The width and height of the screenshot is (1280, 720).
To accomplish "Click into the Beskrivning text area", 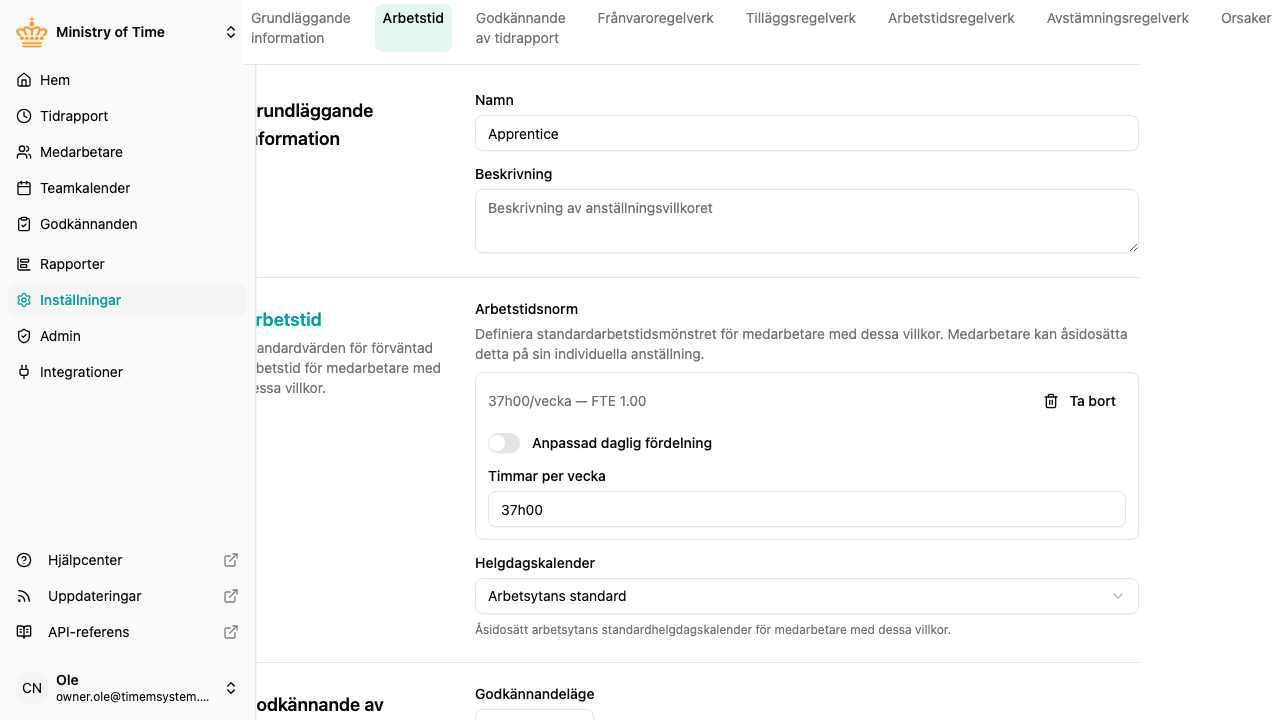I will click(807, 221).
